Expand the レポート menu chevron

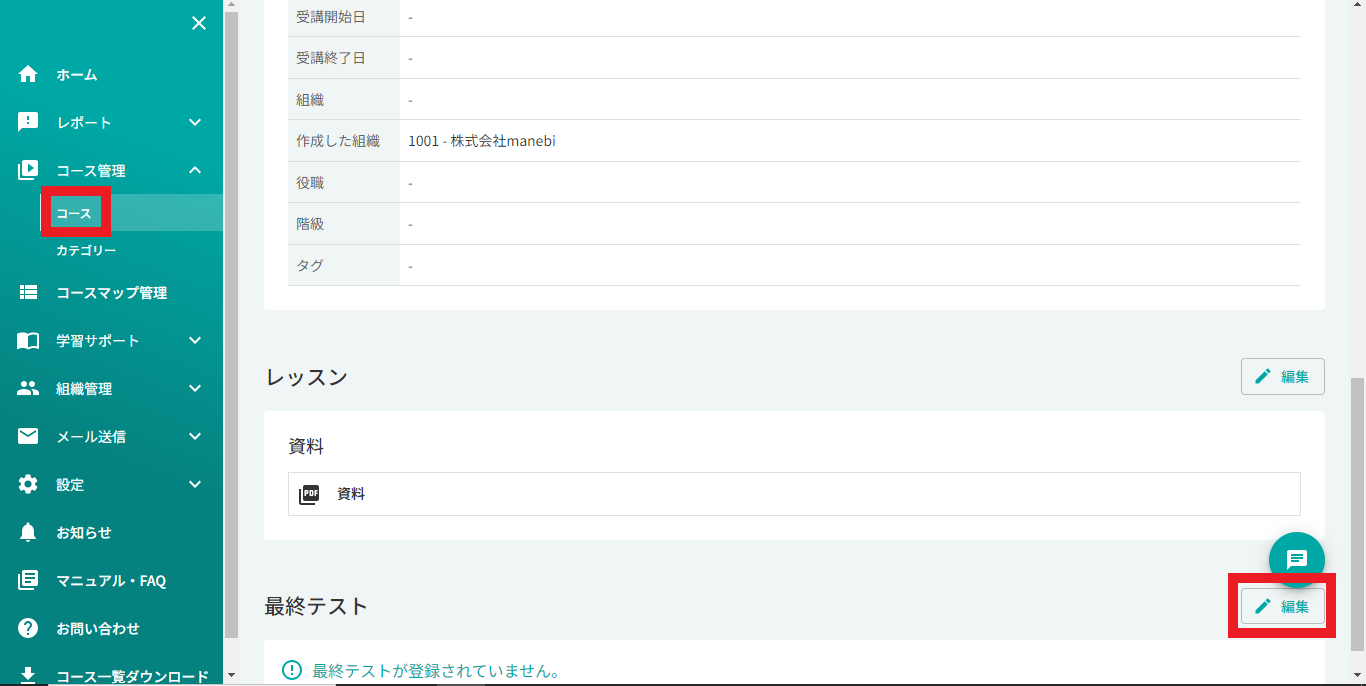coord(195,122)
